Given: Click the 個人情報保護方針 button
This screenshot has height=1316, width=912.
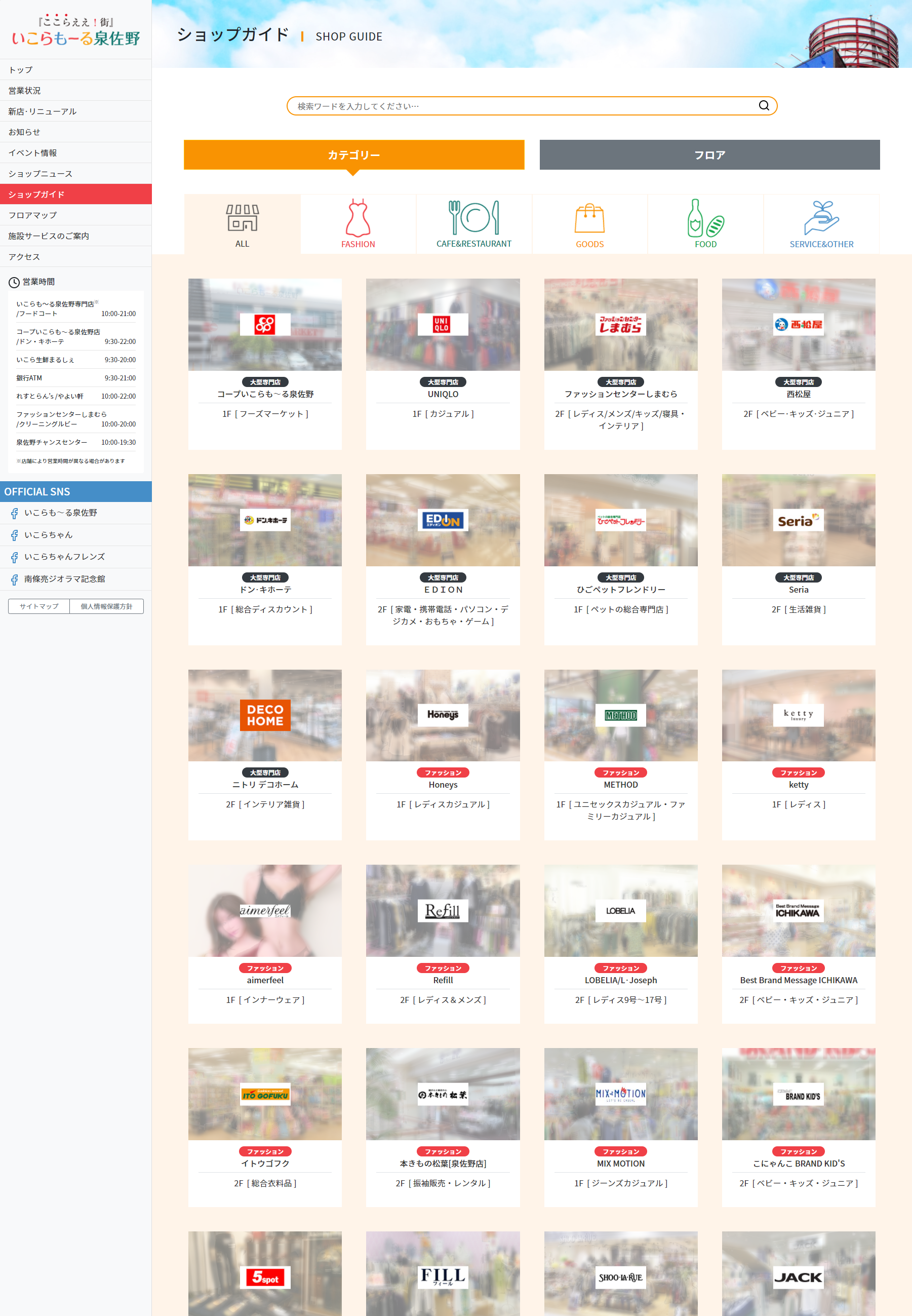Looking at the screenshot, I should pos(106,606).
